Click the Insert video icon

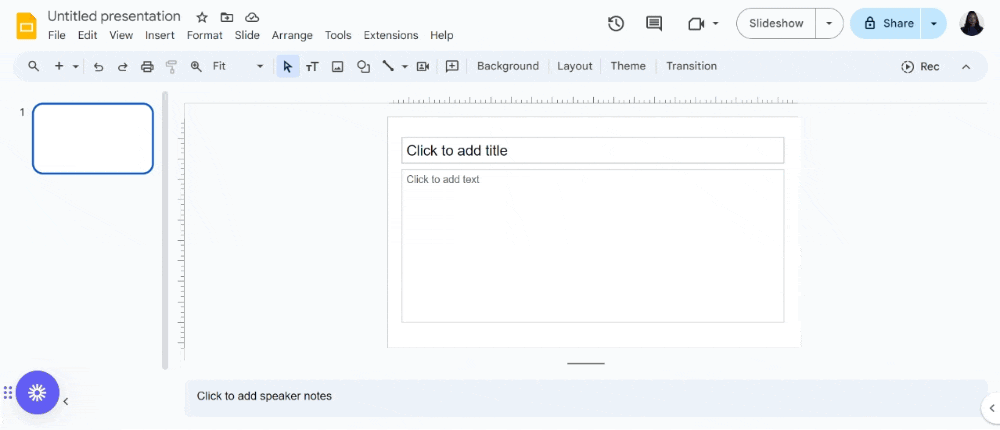[x=422, y=66]
